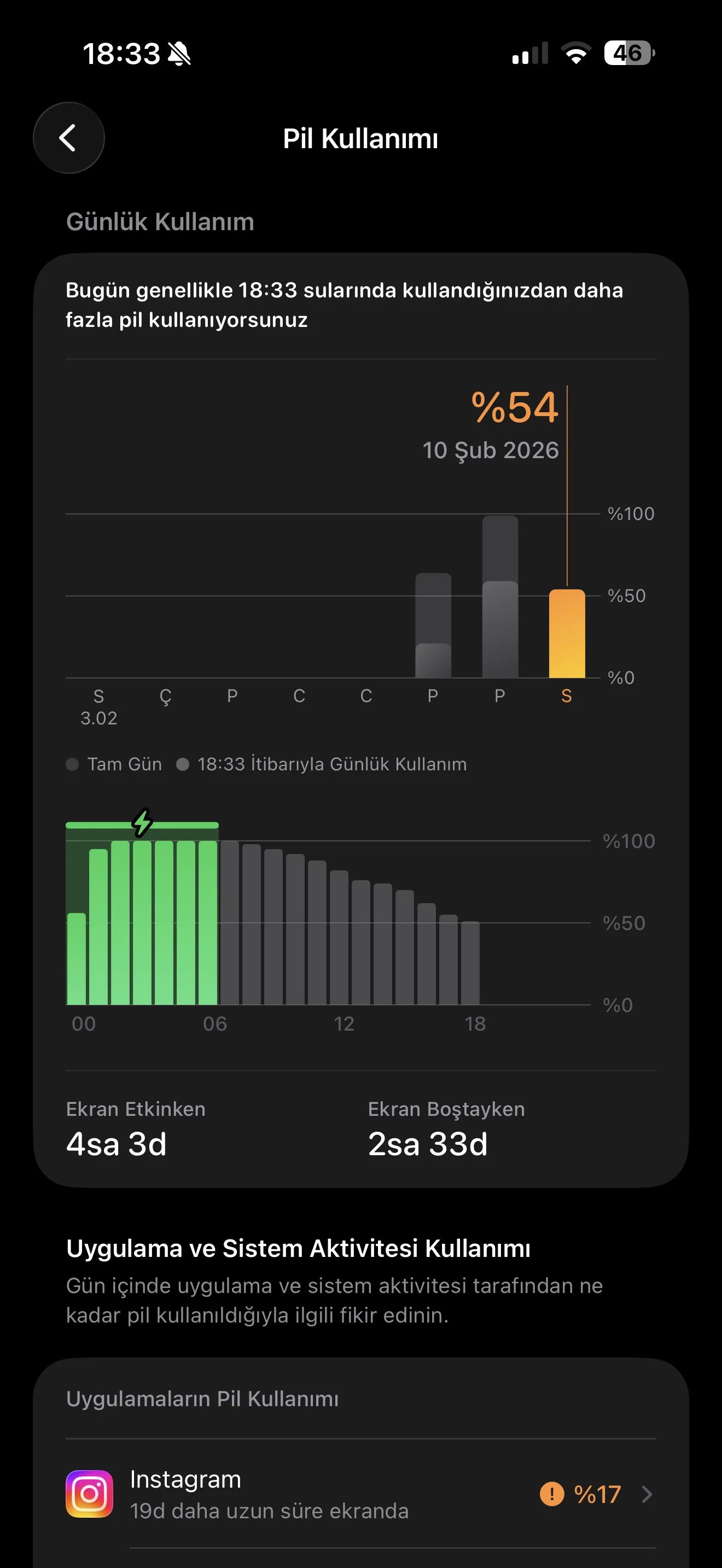The image size is (722, 1568).
Task: Tap the silent mode bell icon
Action: (179, 54)
